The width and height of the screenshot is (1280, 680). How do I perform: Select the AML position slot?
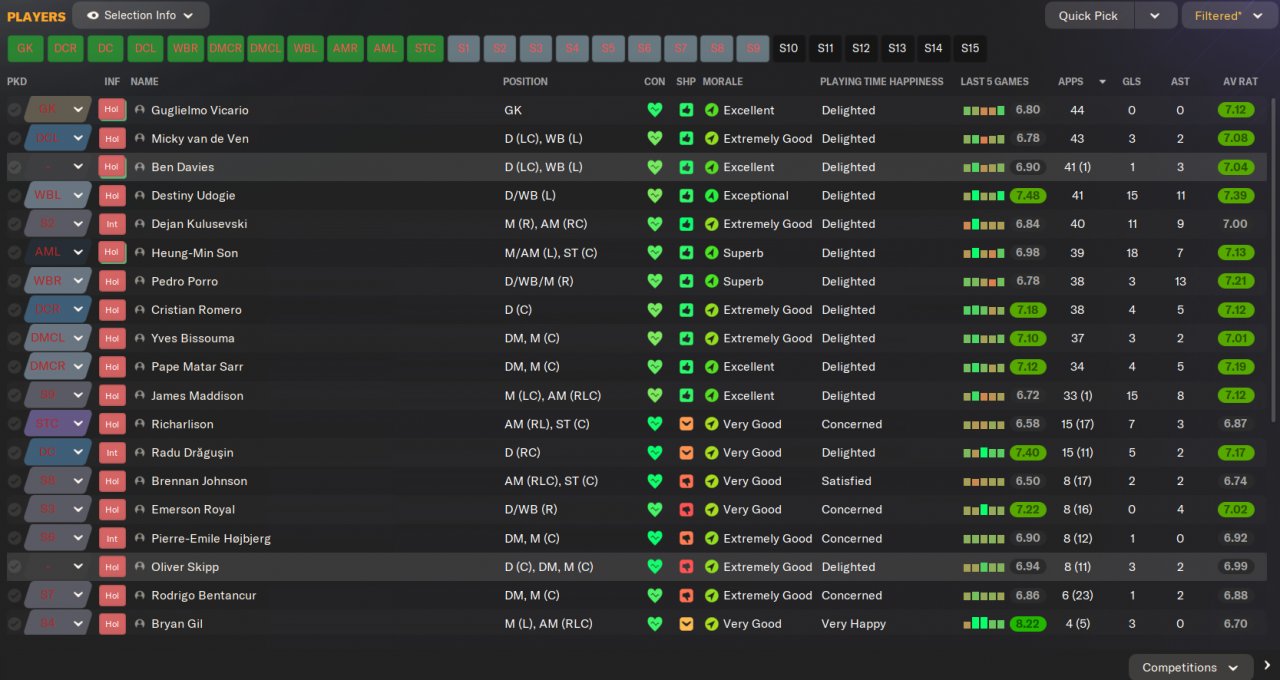point(385,48)
